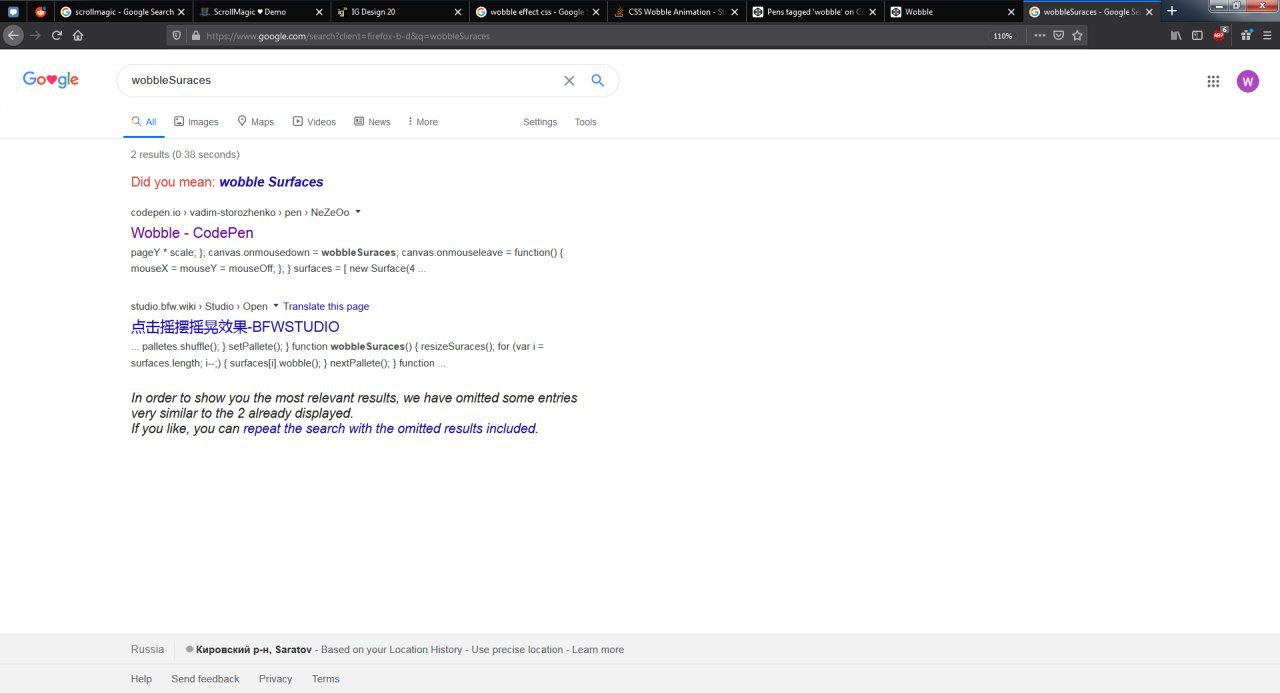Close the Wobble tab
Image resolution: width=1280 pixels, height=693 pixels.
point(1013,12)
